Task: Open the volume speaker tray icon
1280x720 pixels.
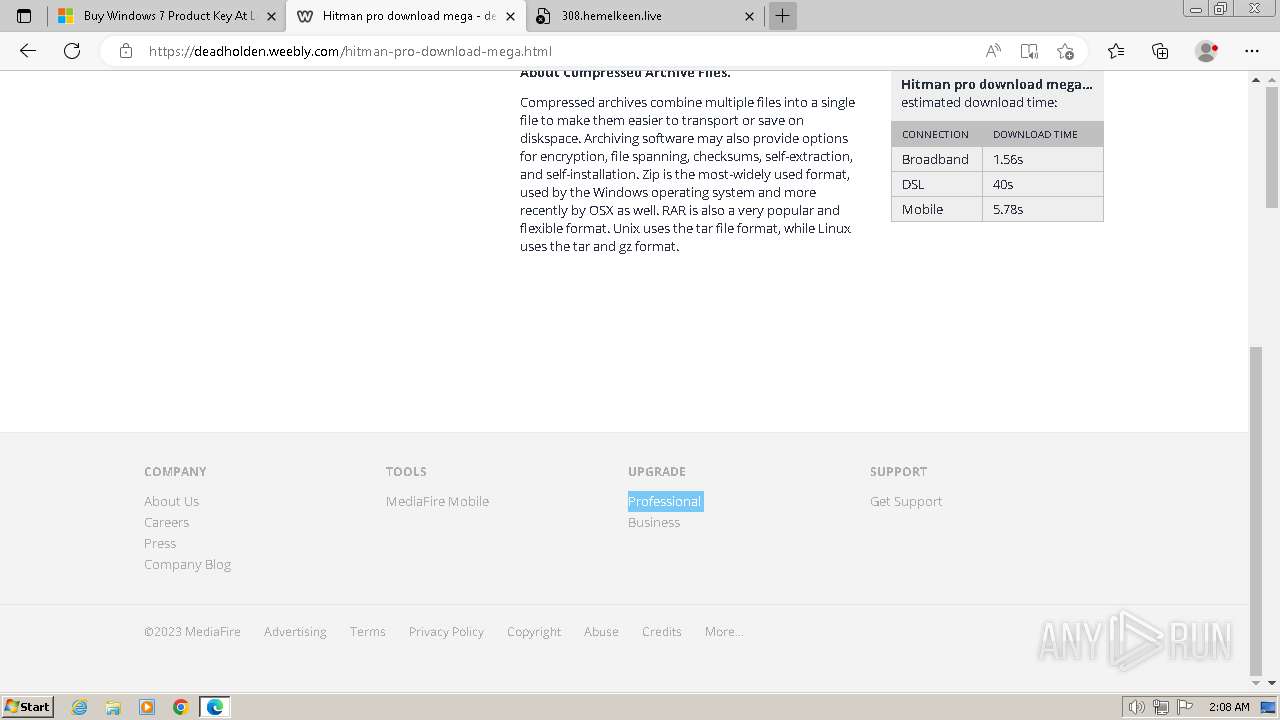Action: (1137, 707)
